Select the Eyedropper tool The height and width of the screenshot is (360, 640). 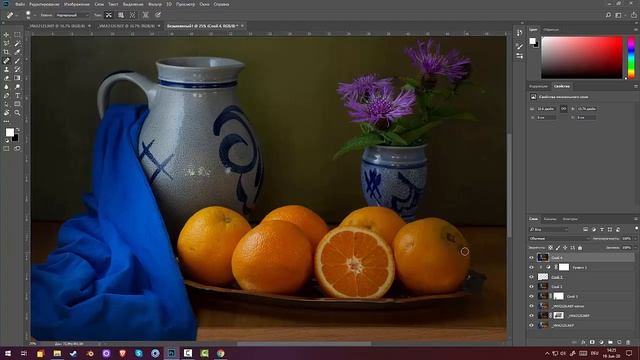(17, 52)
